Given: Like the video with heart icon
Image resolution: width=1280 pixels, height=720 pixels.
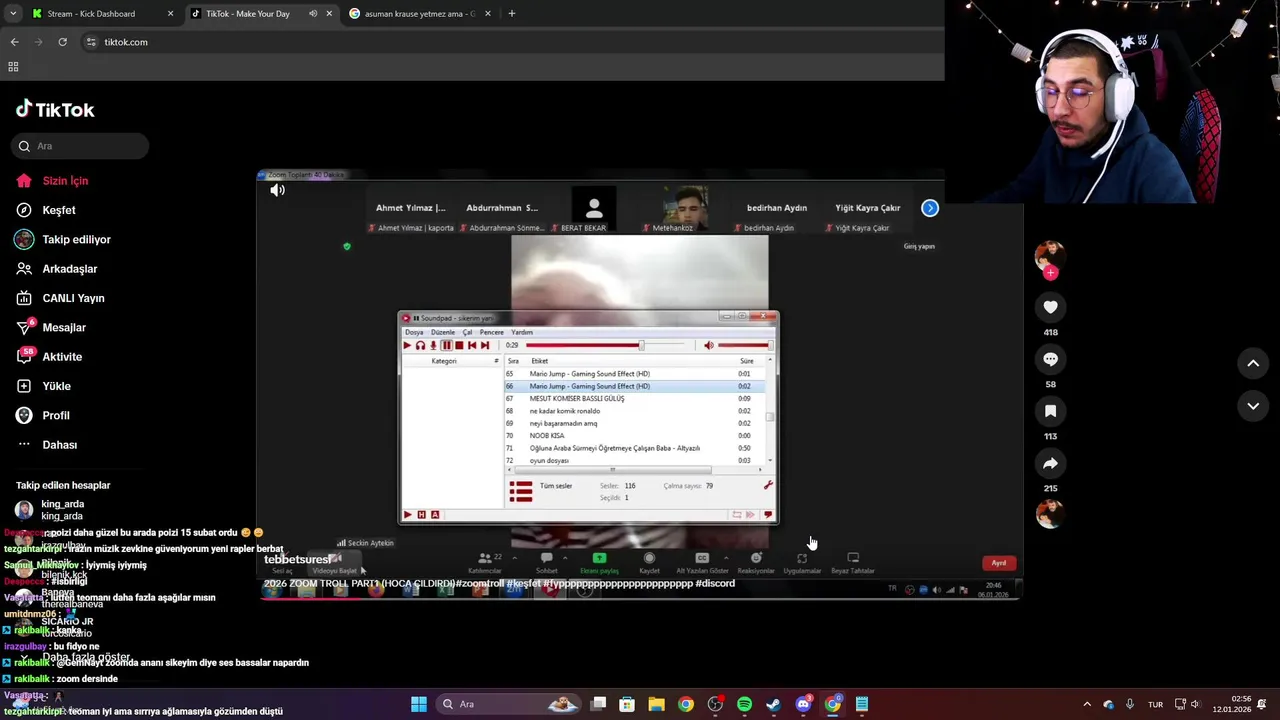Looking at the screenshot, I should click(1050, 307).
